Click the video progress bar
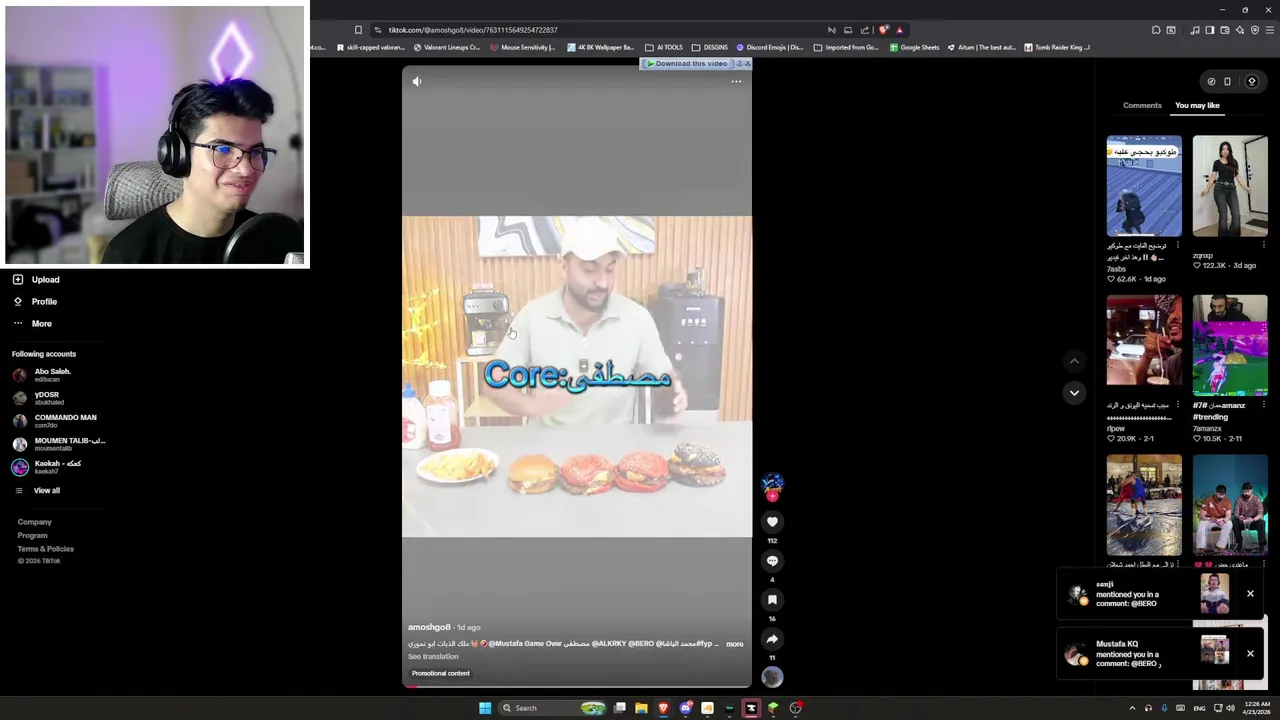 577,687
